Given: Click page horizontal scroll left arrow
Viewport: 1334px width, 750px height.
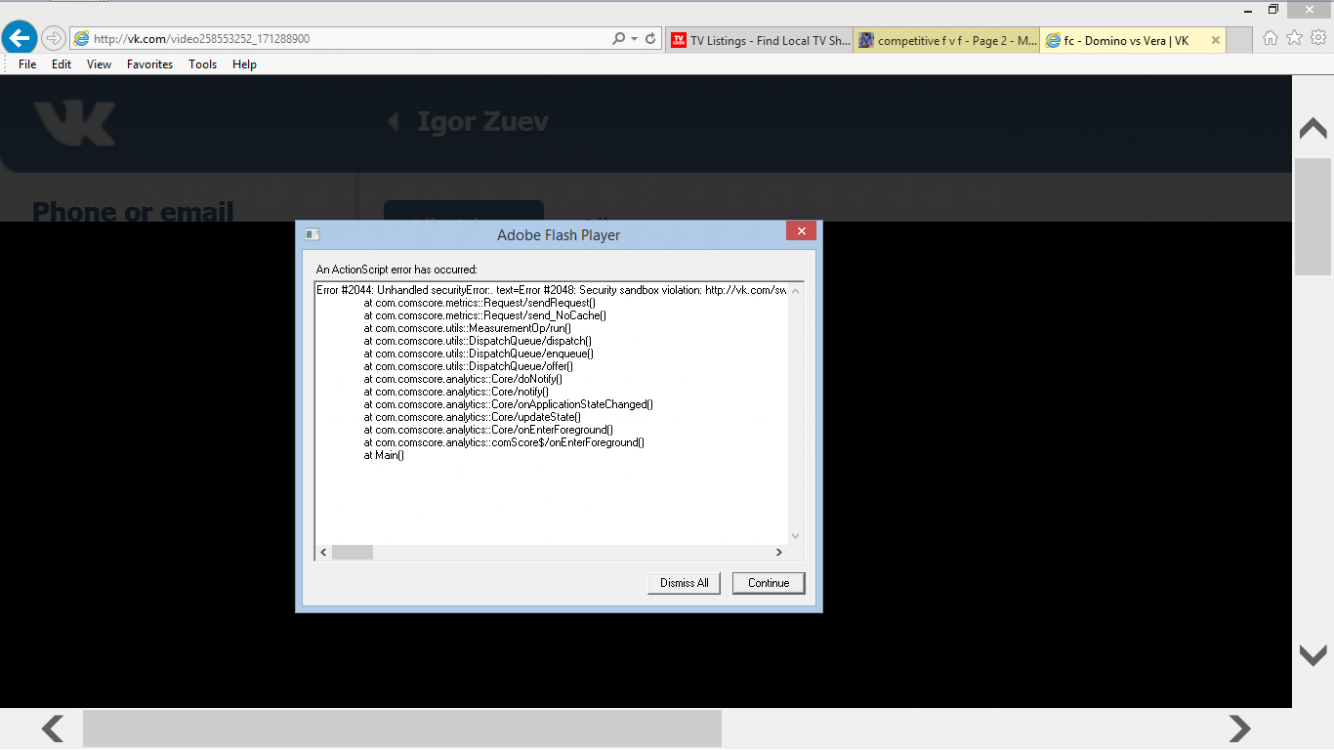Looking at the screenshot, I should [52, 728].
